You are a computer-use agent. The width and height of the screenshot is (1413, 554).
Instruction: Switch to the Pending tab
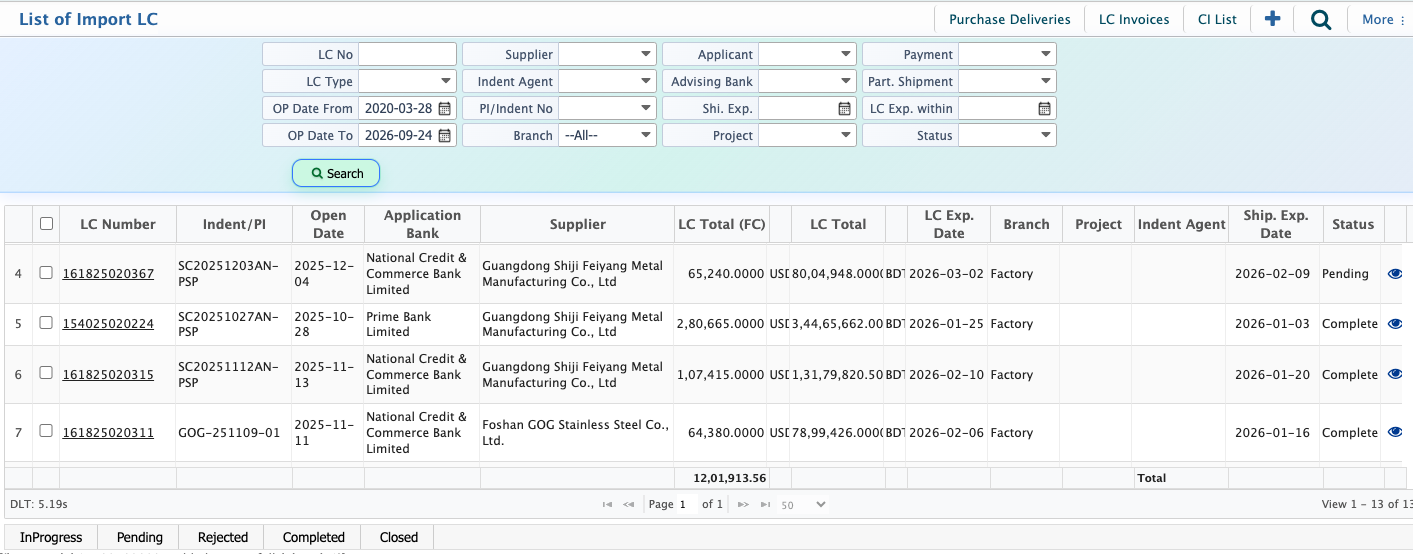(x=139, y=537)
